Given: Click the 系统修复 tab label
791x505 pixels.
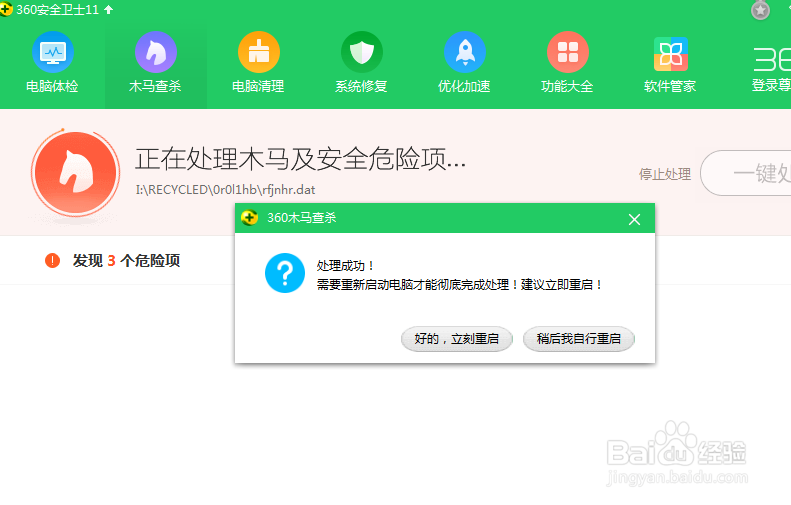Looking at the screenshot, I should (x=361, y=86).
